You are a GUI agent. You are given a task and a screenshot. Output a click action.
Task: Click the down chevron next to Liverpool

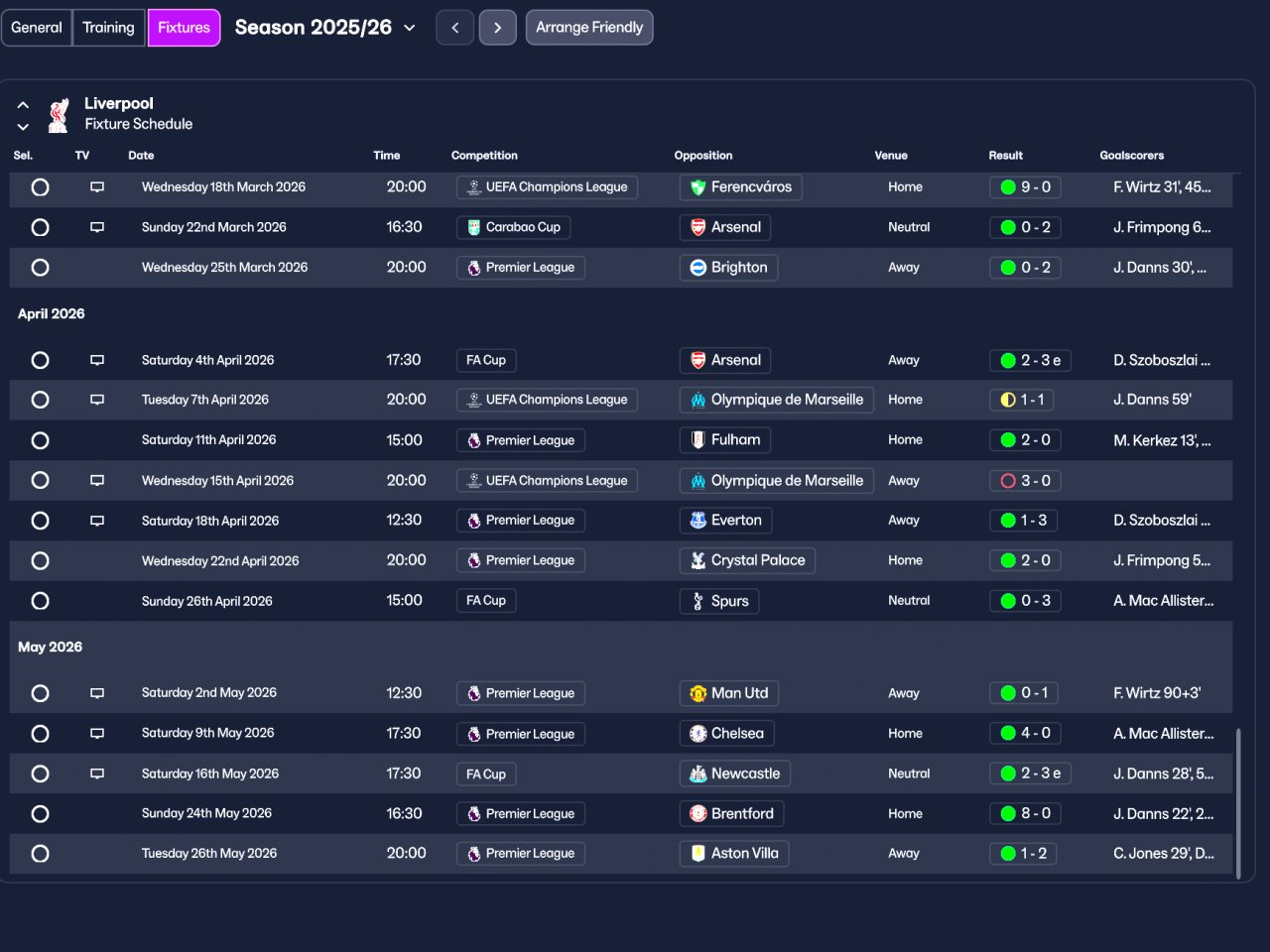[23, 126]
